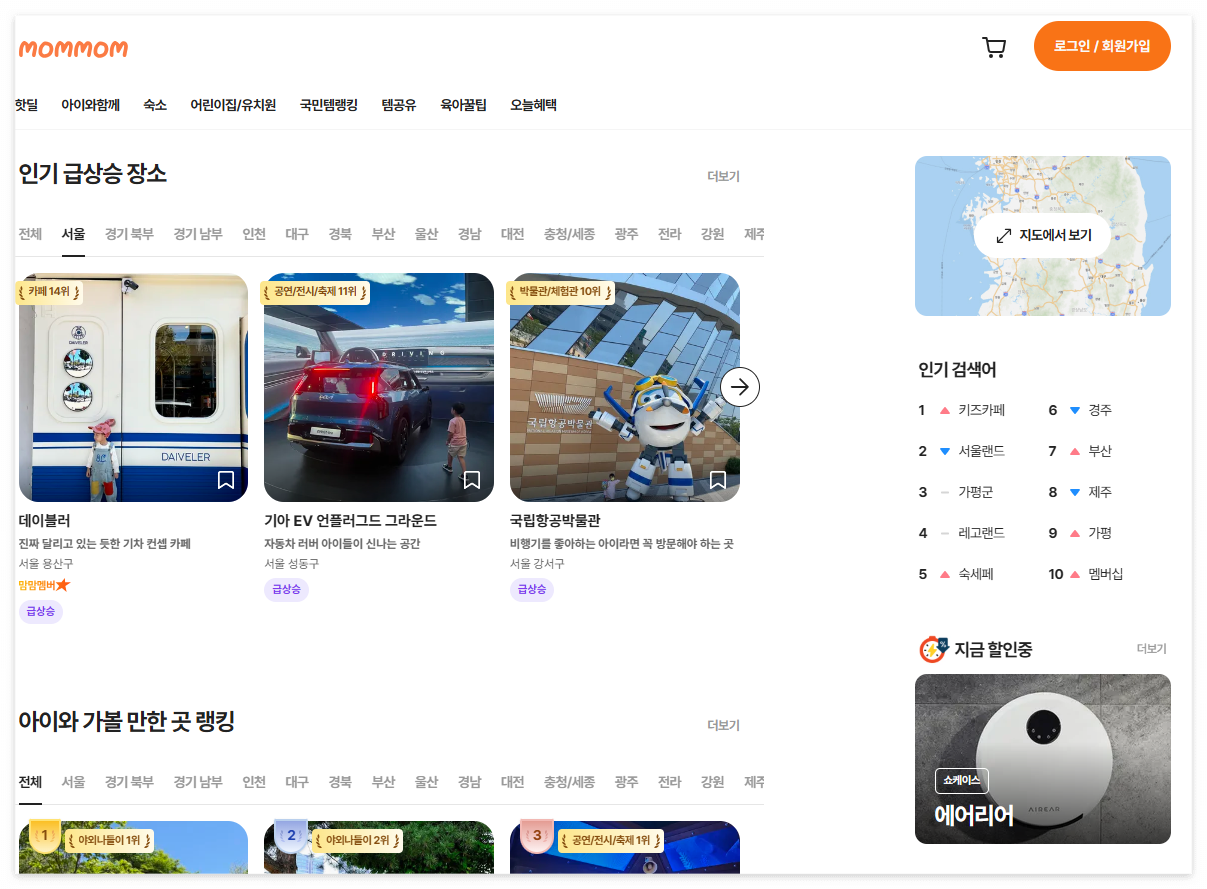Image resolution: width=1207 pixels, height=889 pixels.
Task: Click popular search term 키즈카페
Action: pos(981,410)
